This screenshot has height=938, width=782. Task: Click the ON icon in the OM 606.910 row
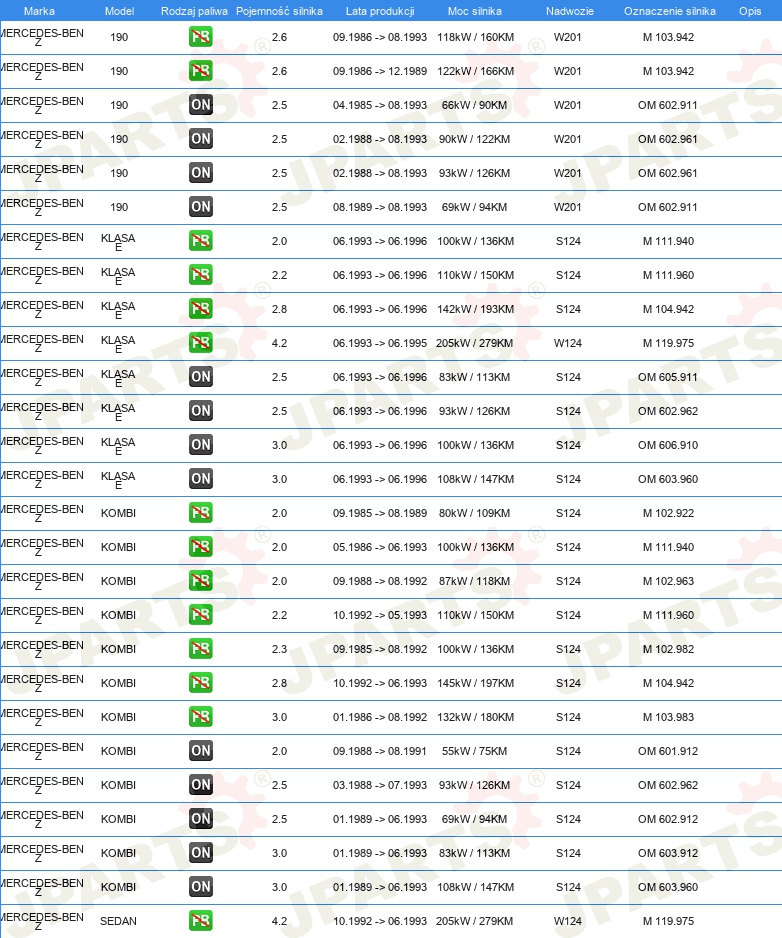[200, 445]
